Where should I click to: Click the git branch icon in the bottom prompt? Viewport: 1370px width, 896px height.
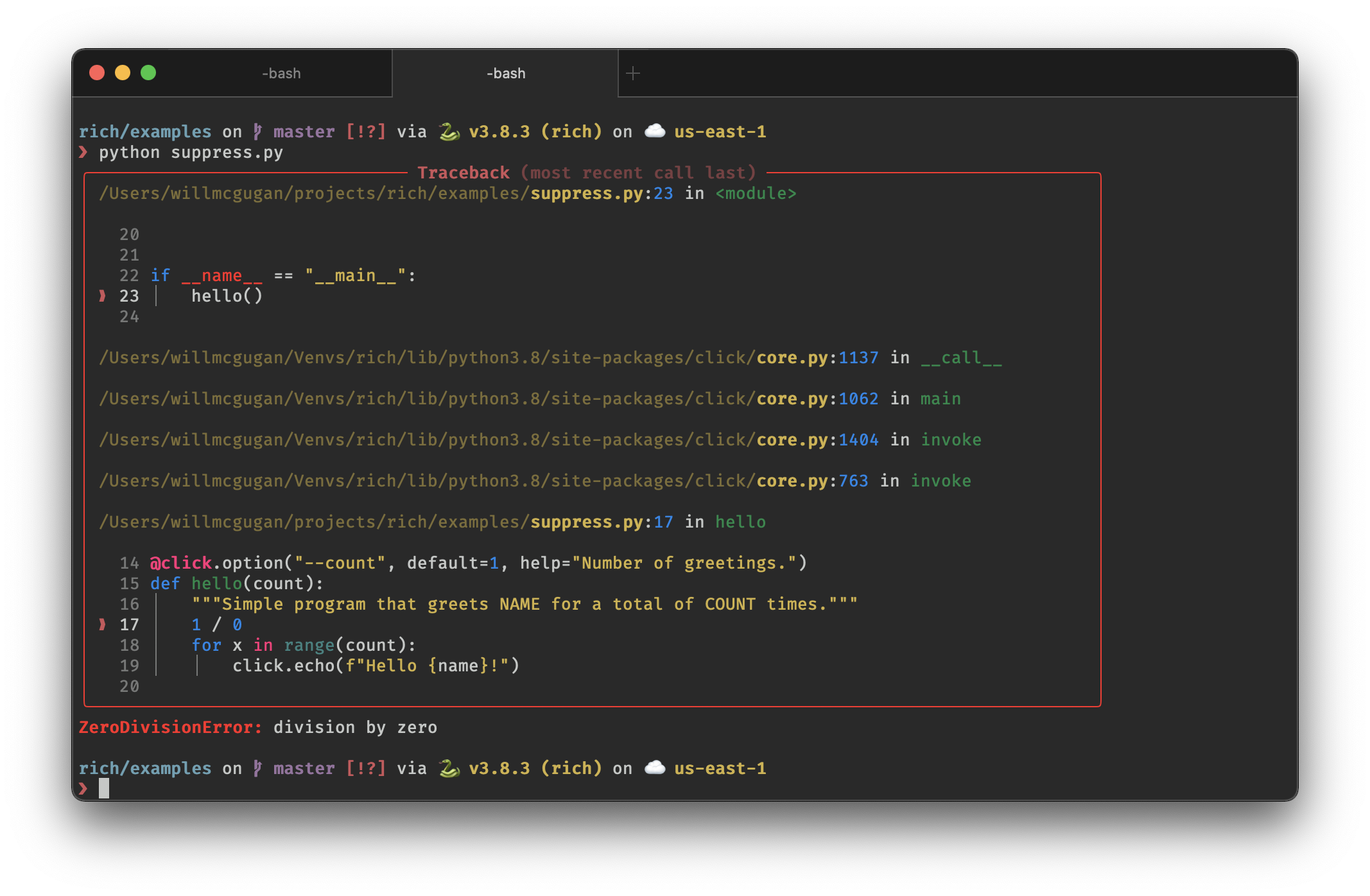(x=257, y=768)
